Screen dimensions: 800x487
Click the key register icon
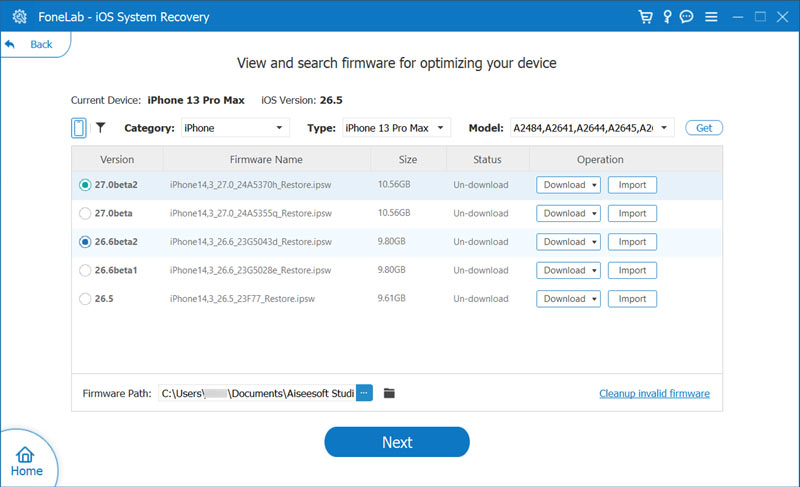click(x=667, y=17)
